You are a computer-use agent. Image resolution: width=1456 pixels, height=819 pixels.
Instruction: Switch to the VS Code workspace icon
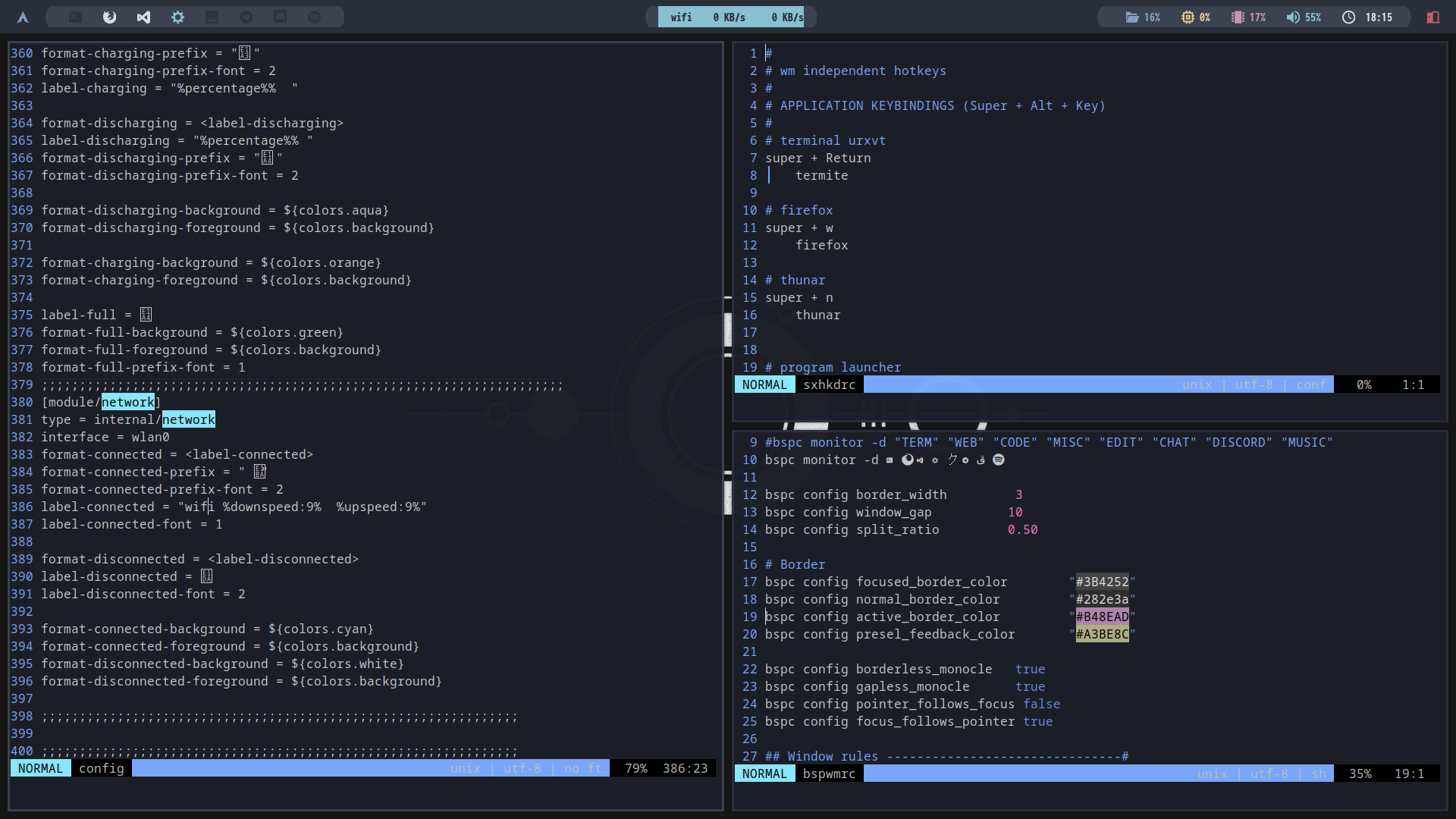pyautogui.click(x=143, y=17)
